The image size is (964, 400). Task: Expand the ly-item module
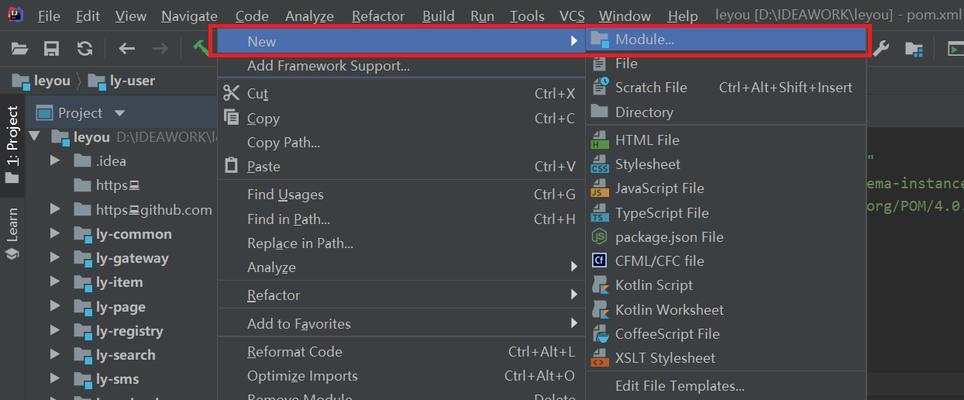pyautogui.click(x=55, y=282)
